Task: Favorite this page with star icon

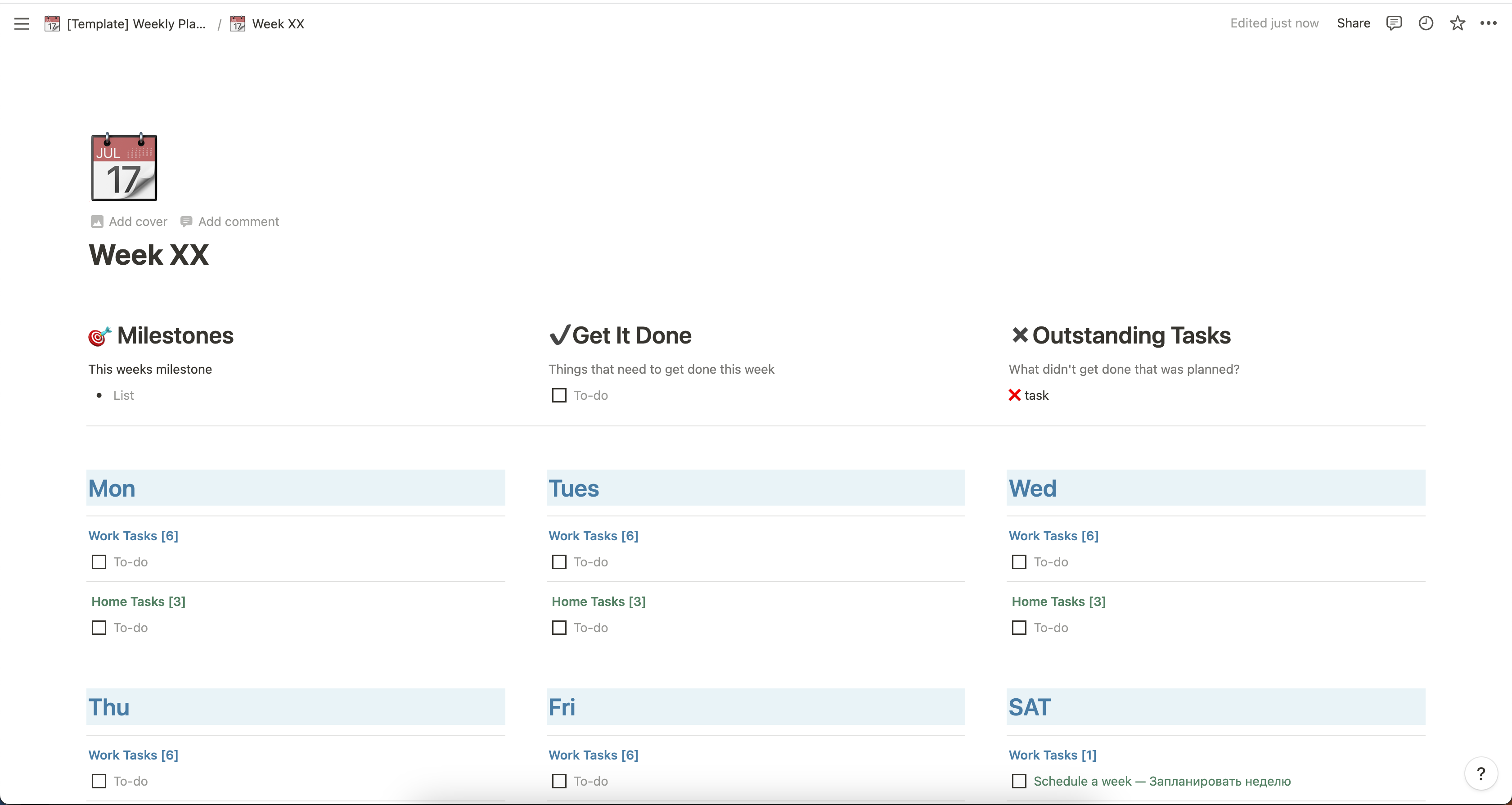Action: click(1458, 23)
